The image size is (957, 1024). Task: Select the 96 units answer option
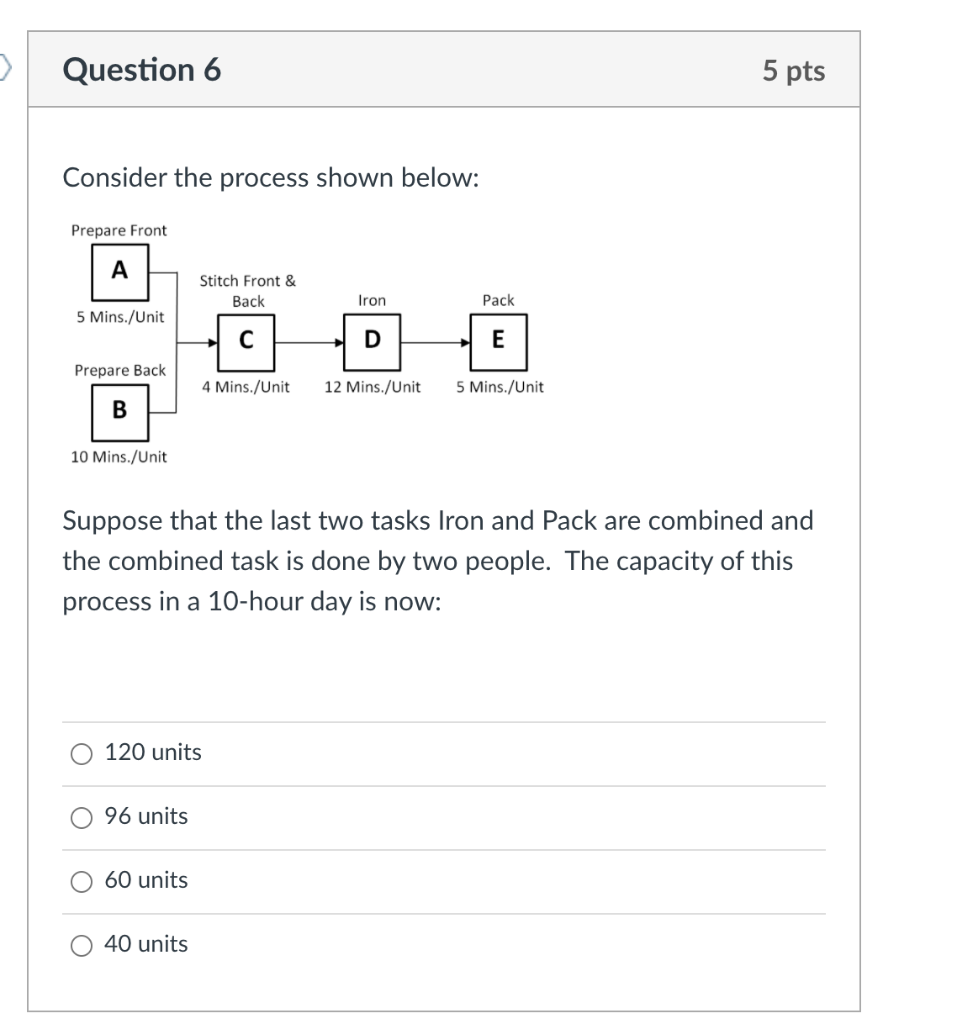80,818
